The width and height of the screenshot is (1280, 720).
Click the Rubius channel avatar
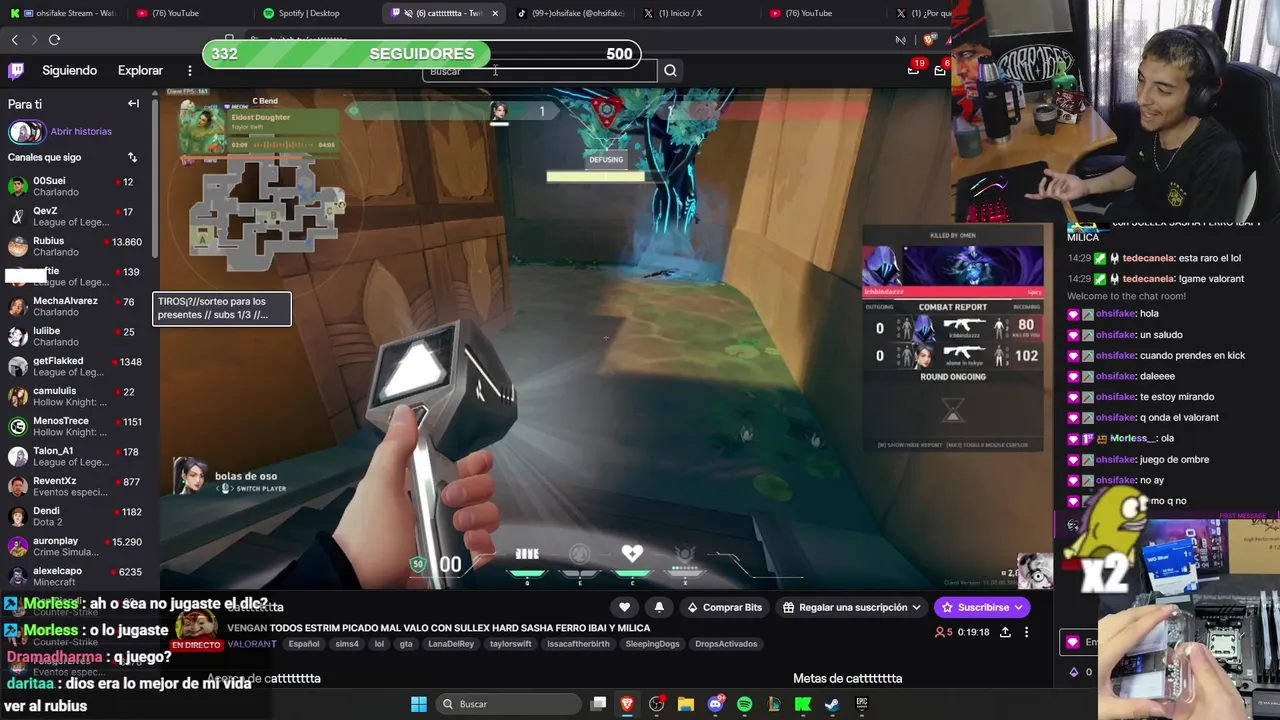tap(17, 246)
